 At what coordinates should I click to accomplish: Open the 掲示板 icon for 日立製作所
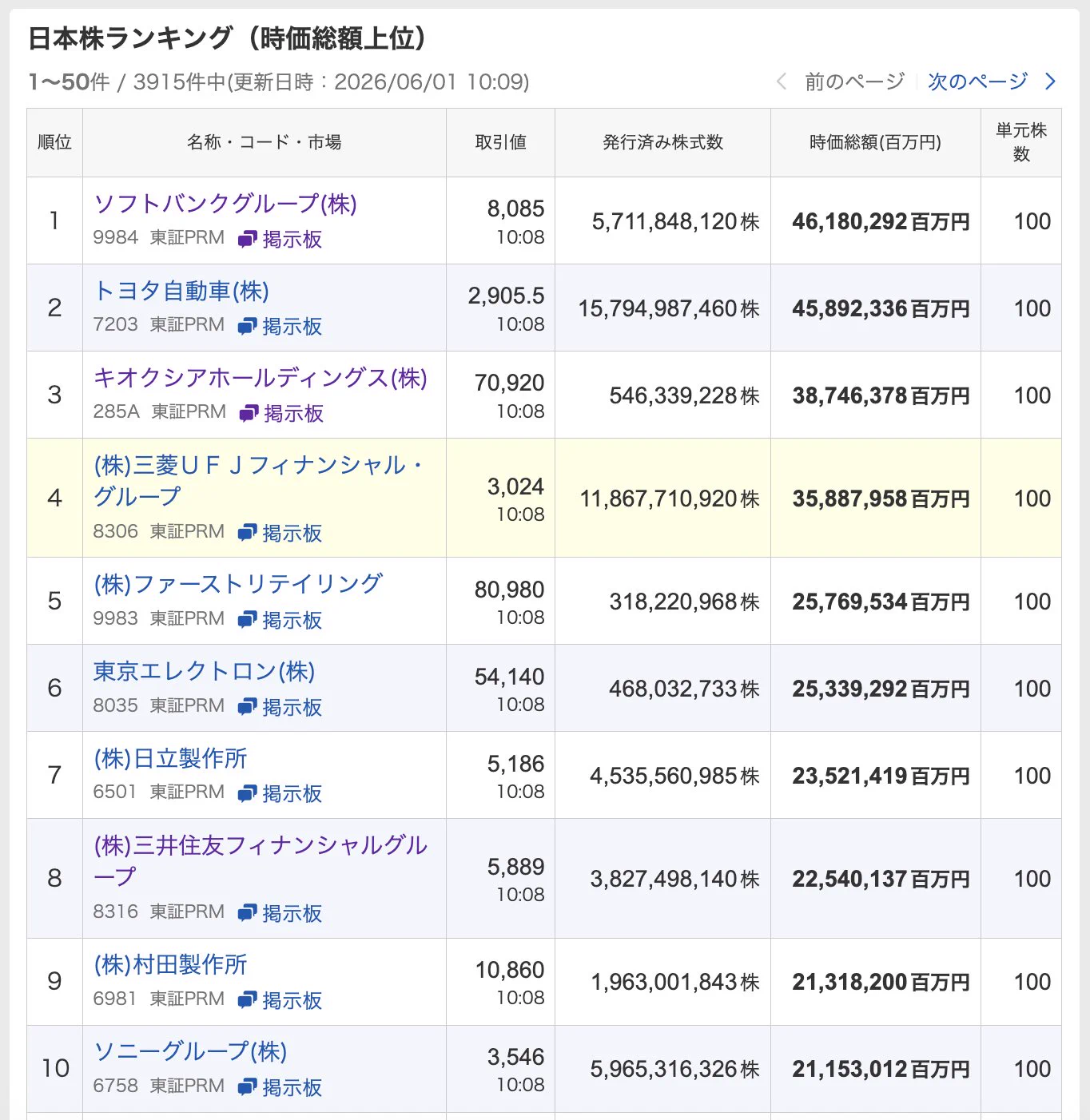pos(248,793)
